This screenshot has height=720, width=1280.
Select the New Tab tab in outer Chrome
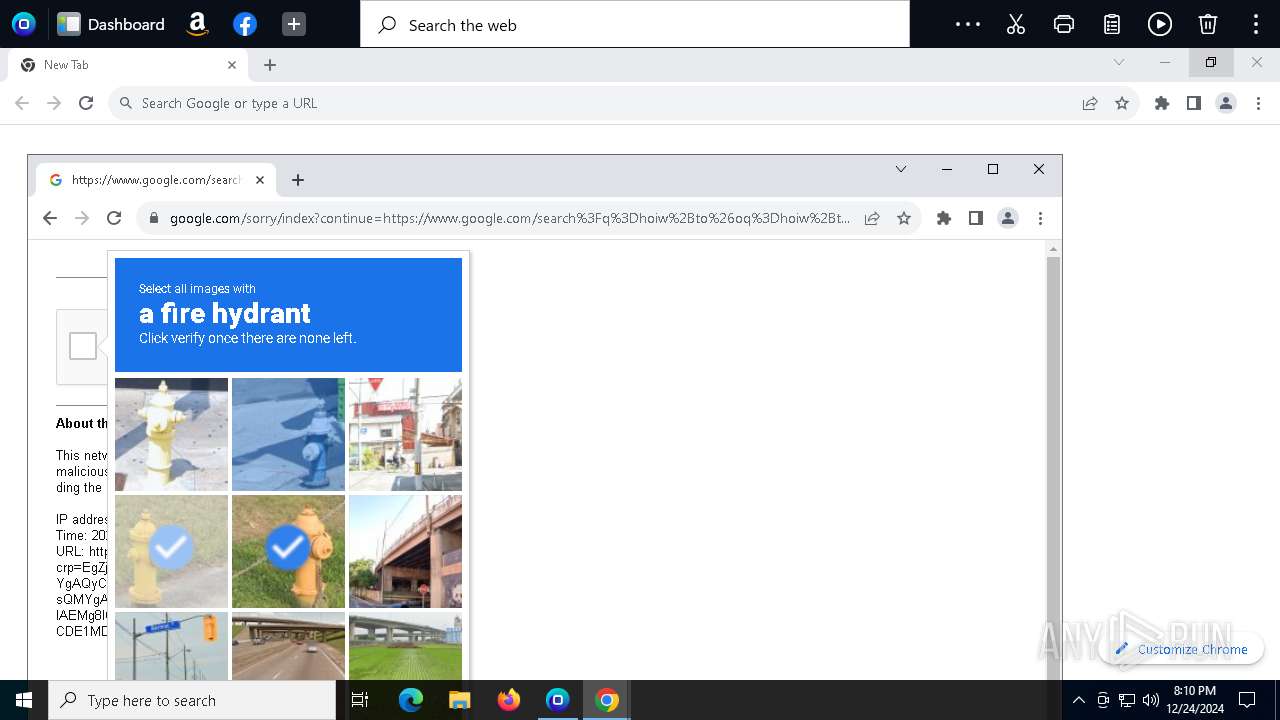tap(127, 65)
